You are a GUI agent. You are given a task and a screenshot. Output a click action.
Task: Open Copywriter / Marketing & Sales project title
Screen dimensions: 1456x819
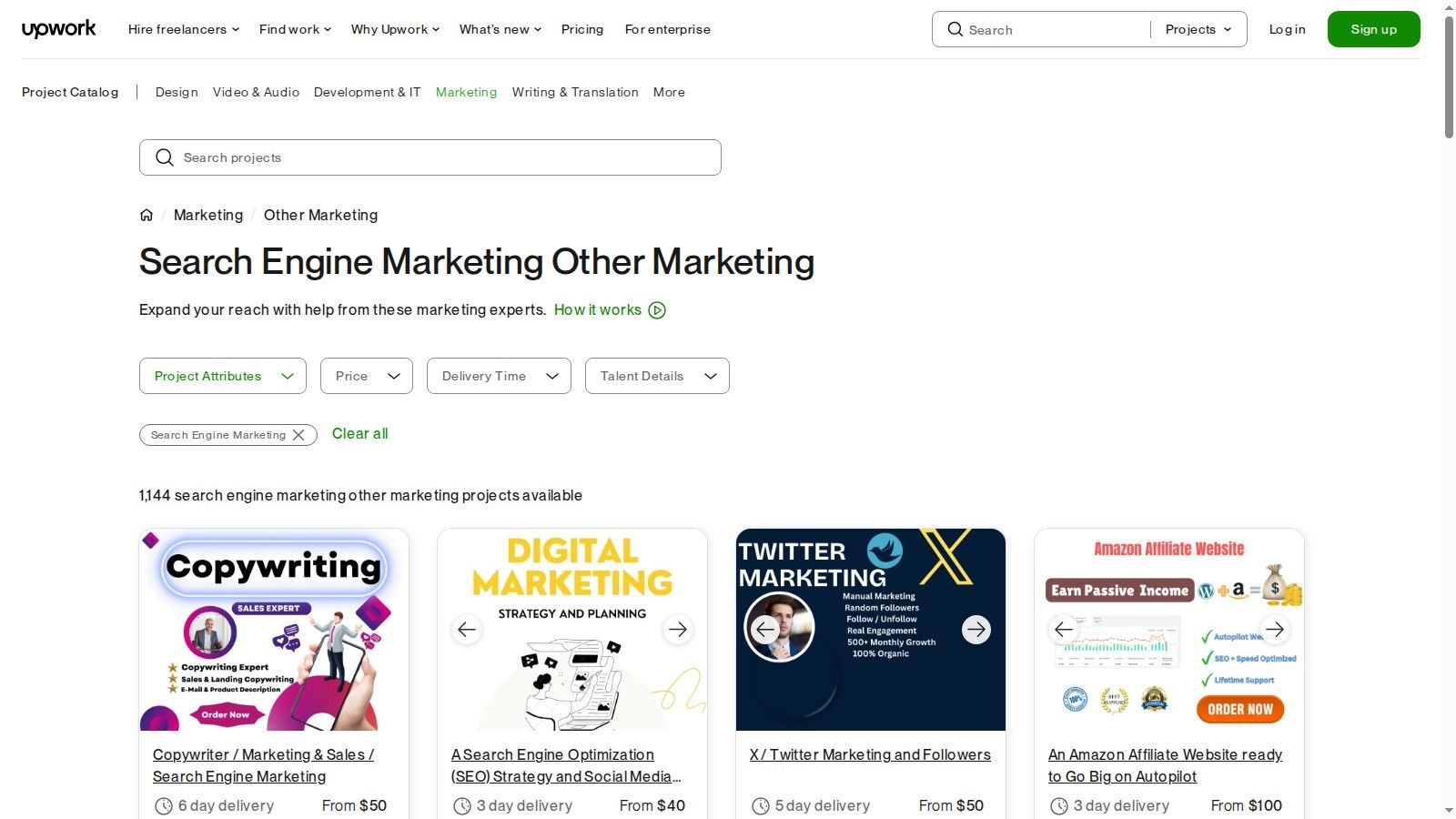tap(263, 765)
